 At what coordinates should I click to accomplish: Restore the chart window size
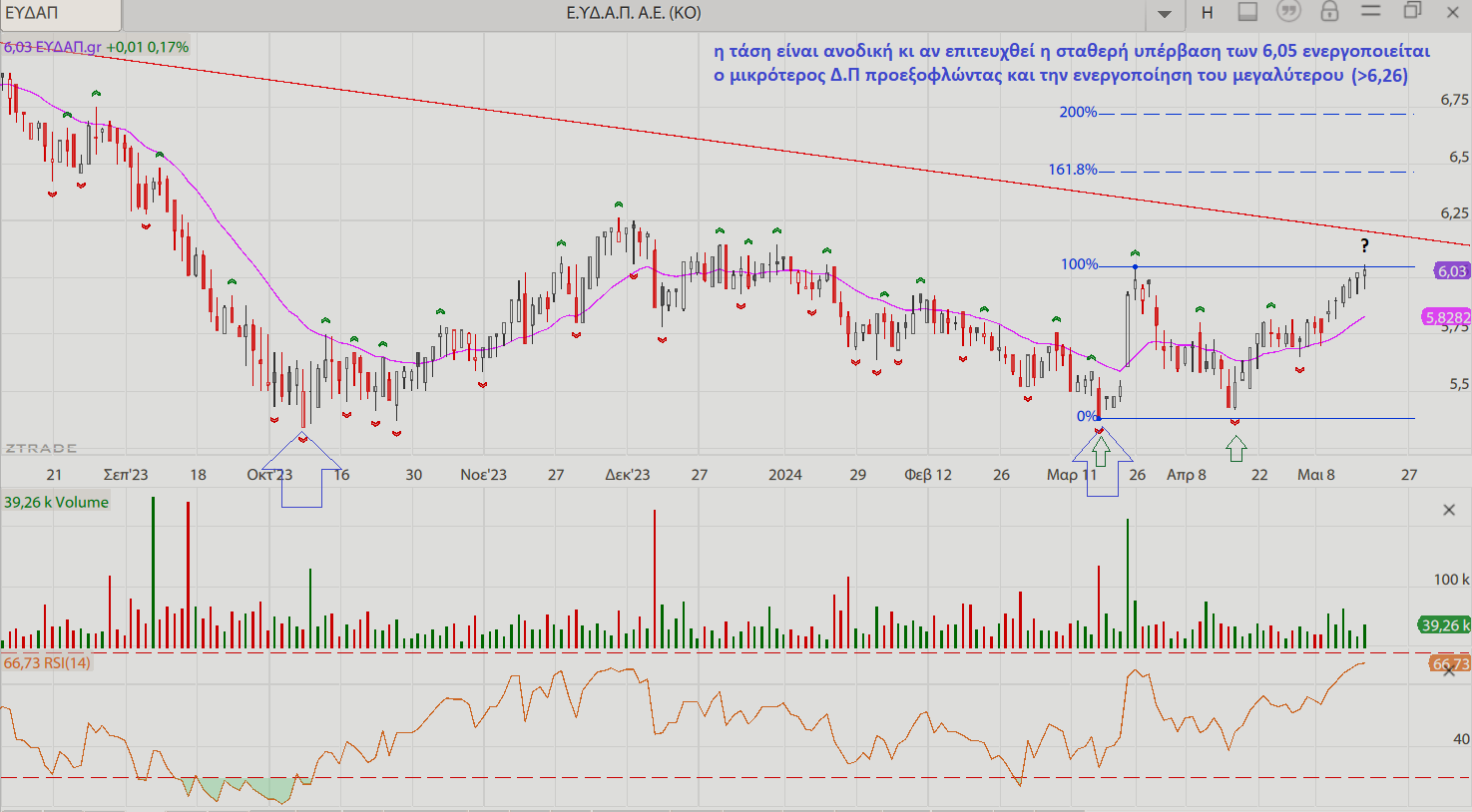coord(1412,11)
